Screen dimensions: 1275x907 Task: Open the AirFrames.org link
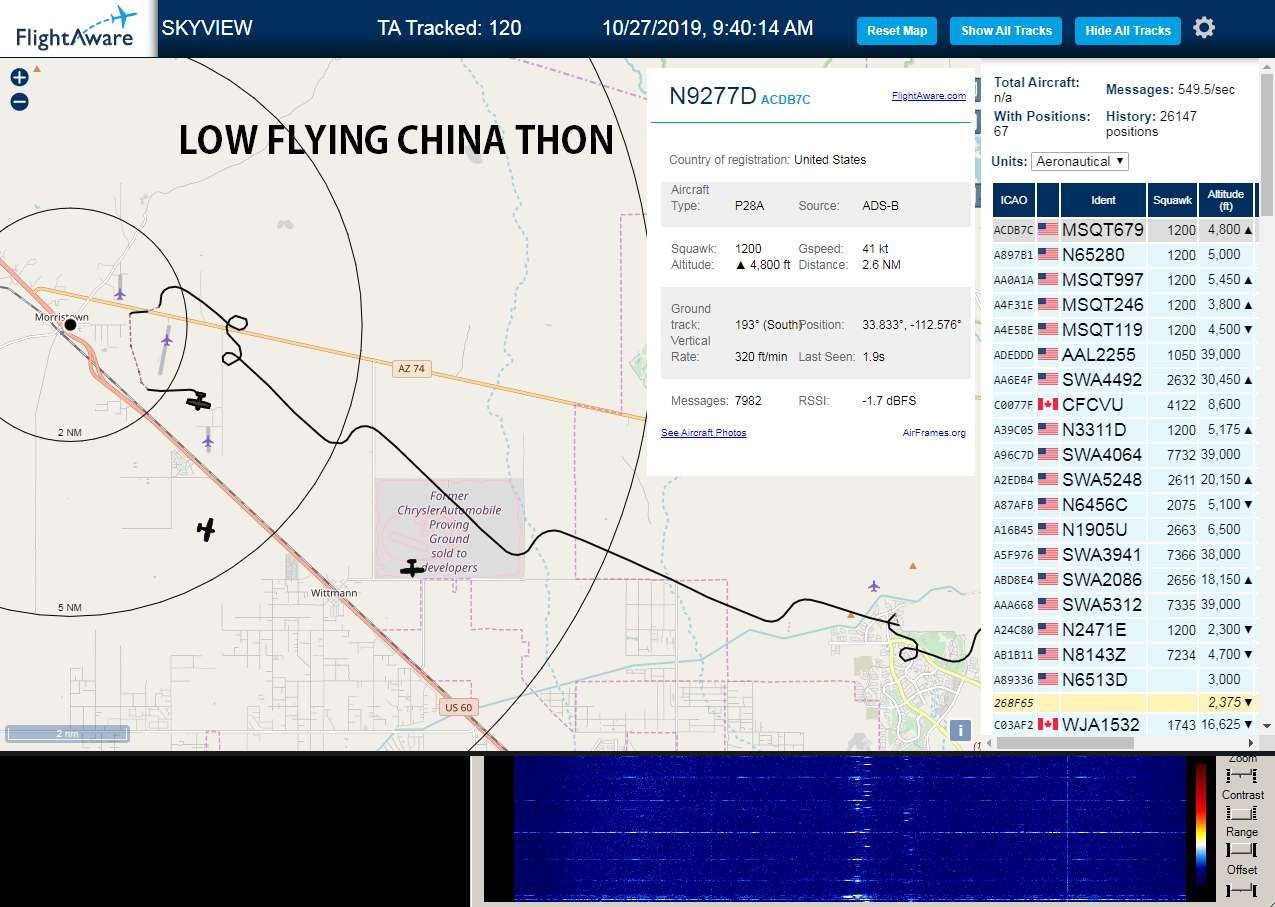[934, 433]
